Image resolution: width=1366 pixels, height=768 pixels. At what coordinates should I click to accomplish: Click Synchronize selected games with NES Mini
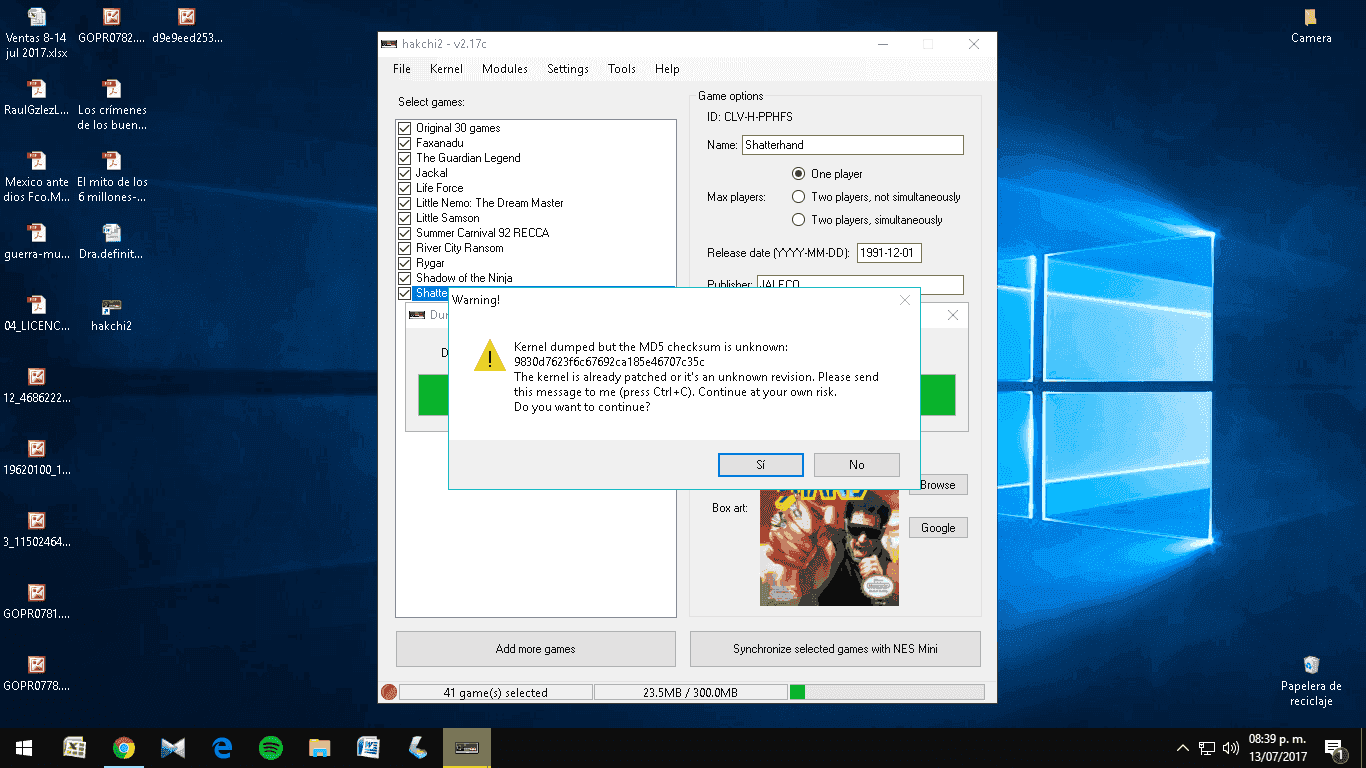click(x=835, y=649)
